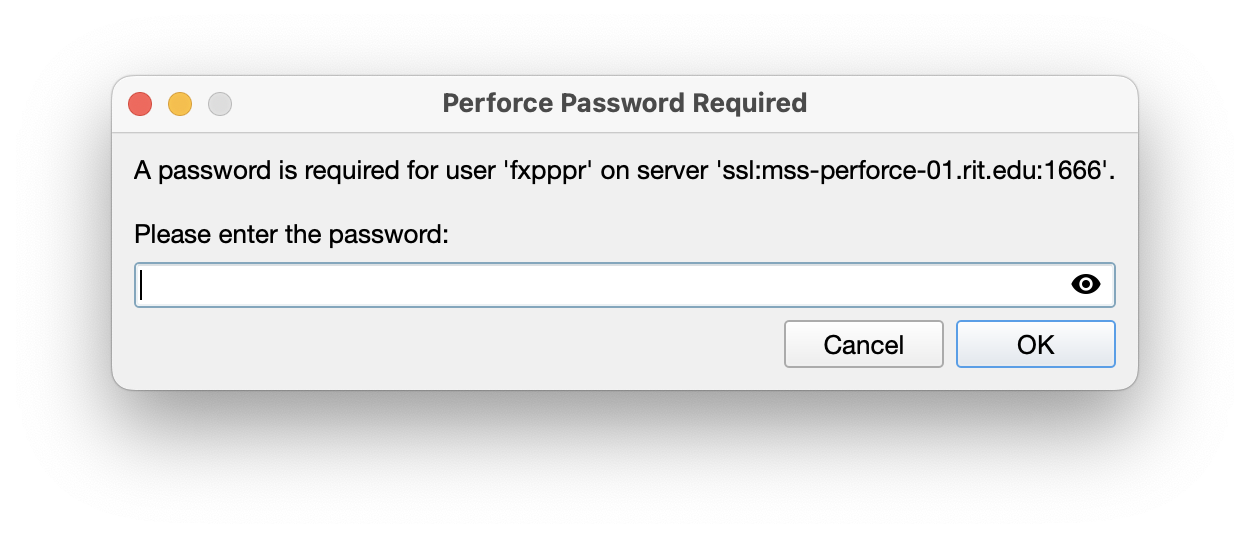Click the 'Please enter the password:' label
Screen dimensions: 1250x538
292,235
